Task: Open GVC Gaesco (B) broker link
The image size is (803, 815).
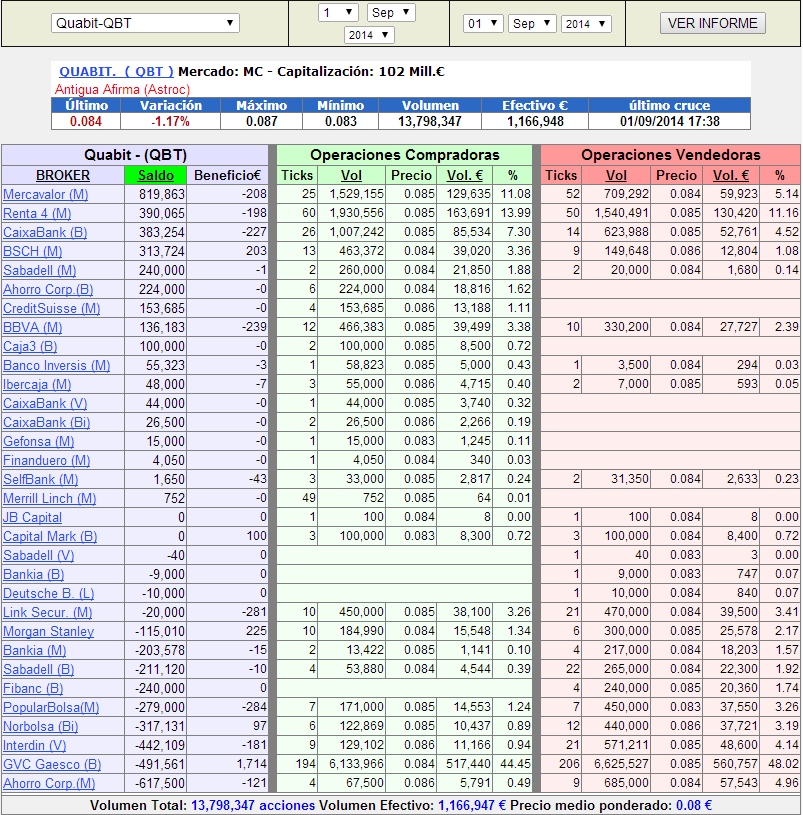Action: click(x=52, y=765)
